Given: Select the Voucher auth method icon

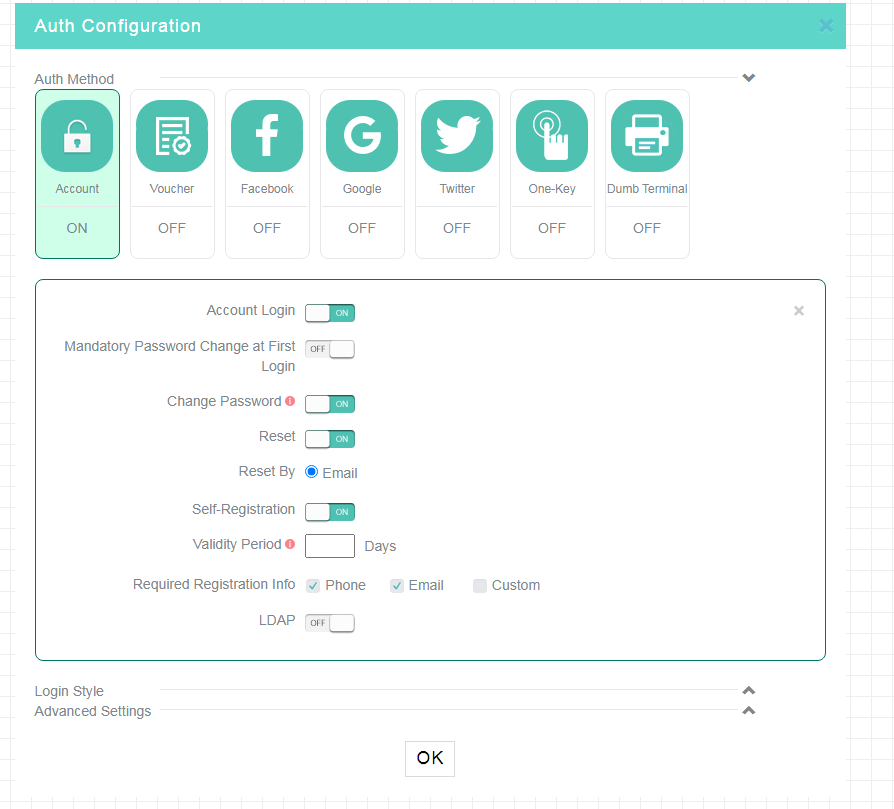Looking at the screenshot, I should (172, 136).
